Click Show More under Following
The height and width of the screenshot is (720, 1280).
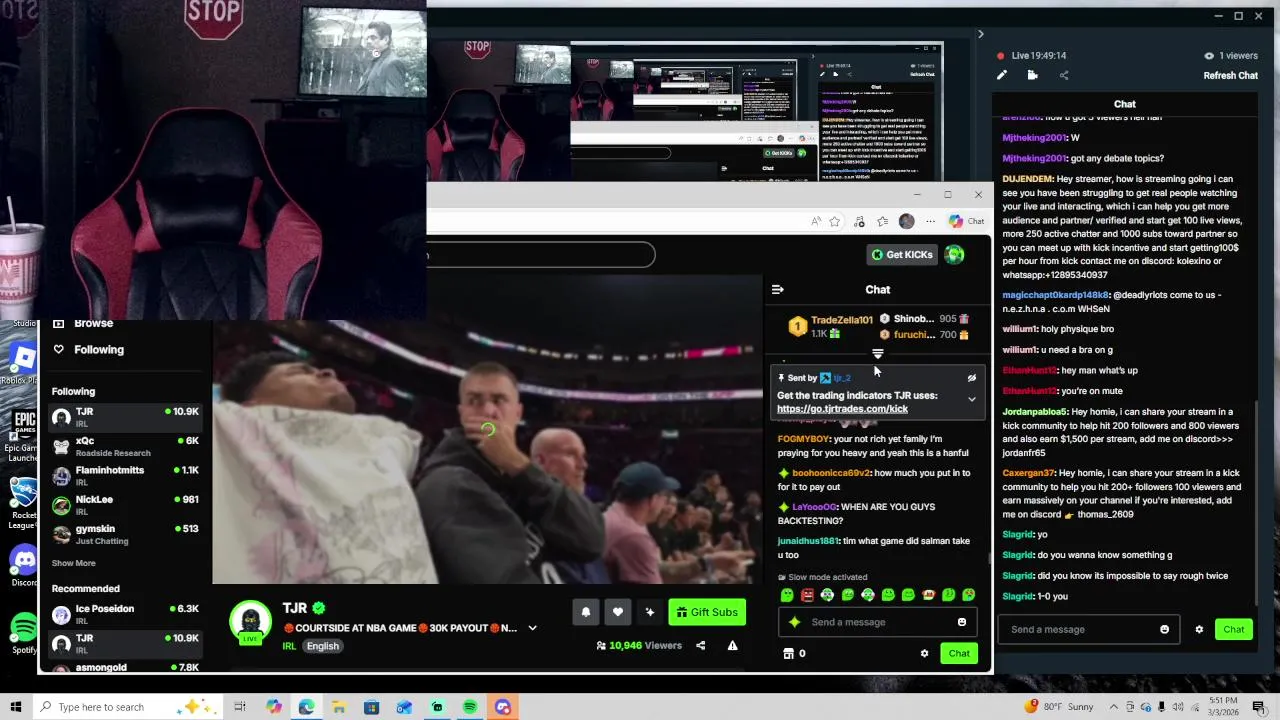point(74,563)
